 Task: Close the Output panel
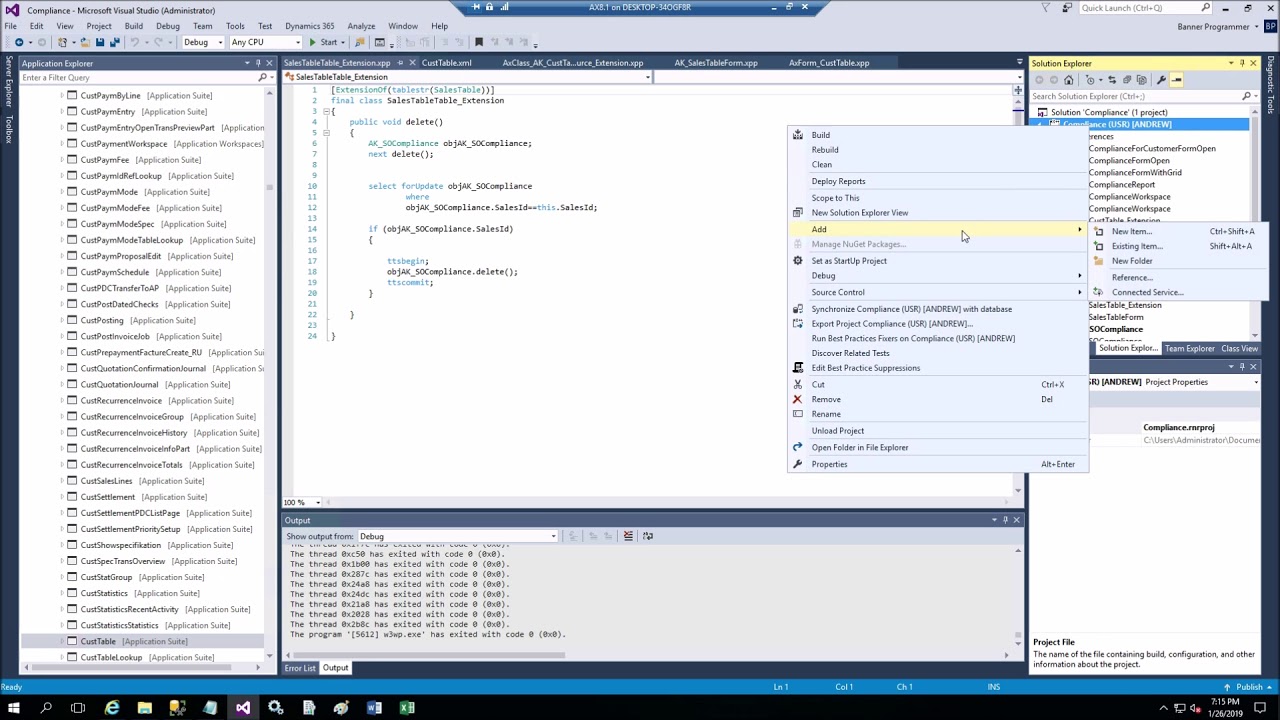(x=1016, y=520)
